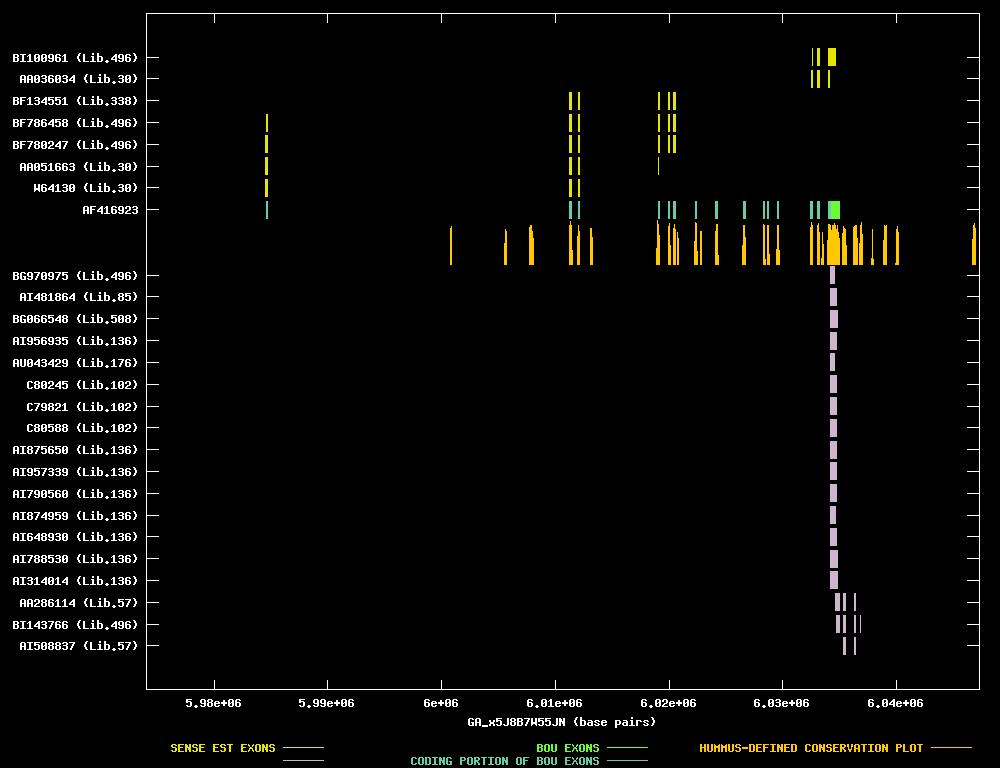Select the W64130 (Lib.30) row label
The image size is (1000, 768).
coord(85,188)
